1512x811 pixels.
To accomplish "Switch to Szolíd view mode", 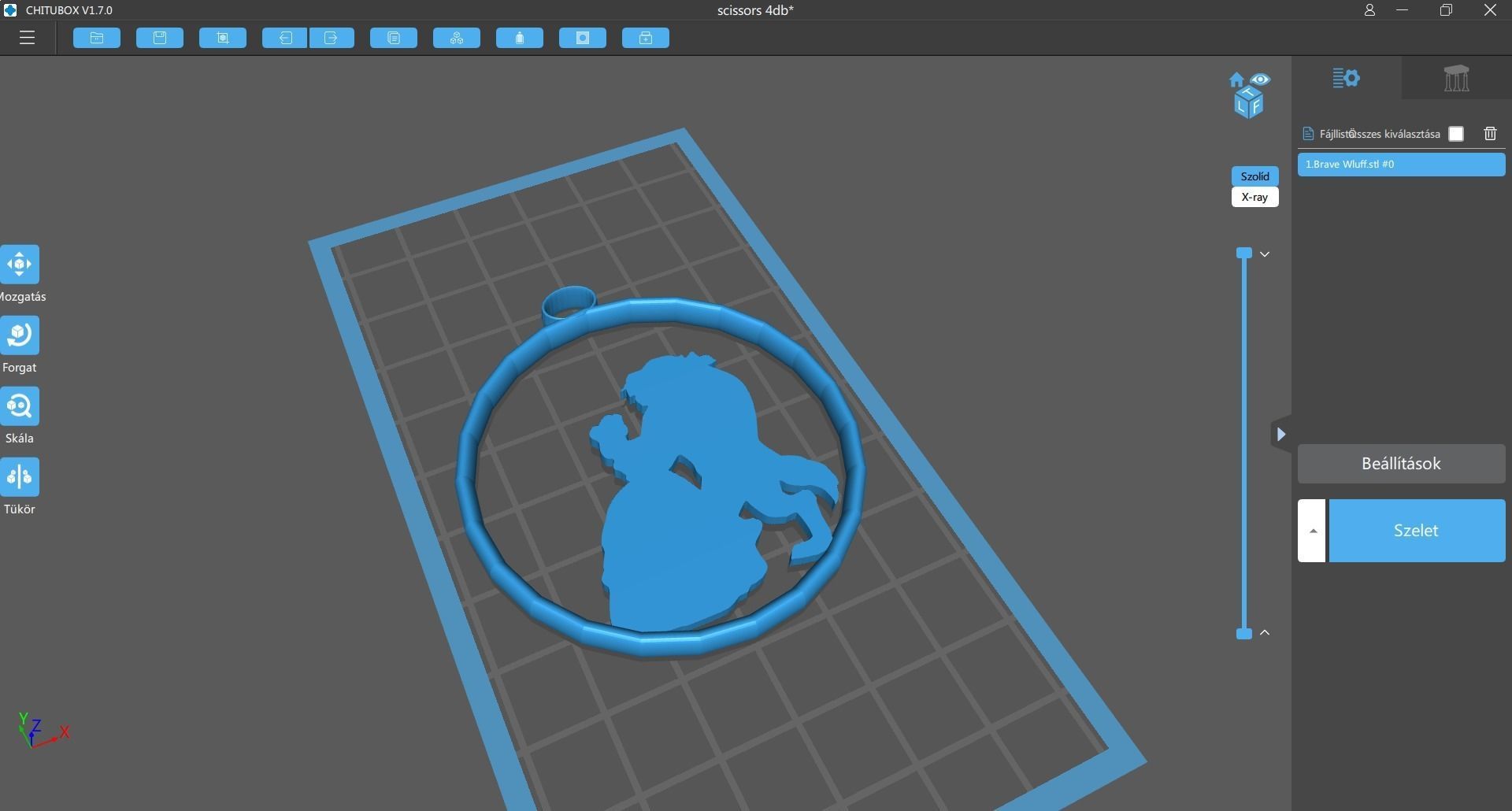I will [x=1254, y=176].
